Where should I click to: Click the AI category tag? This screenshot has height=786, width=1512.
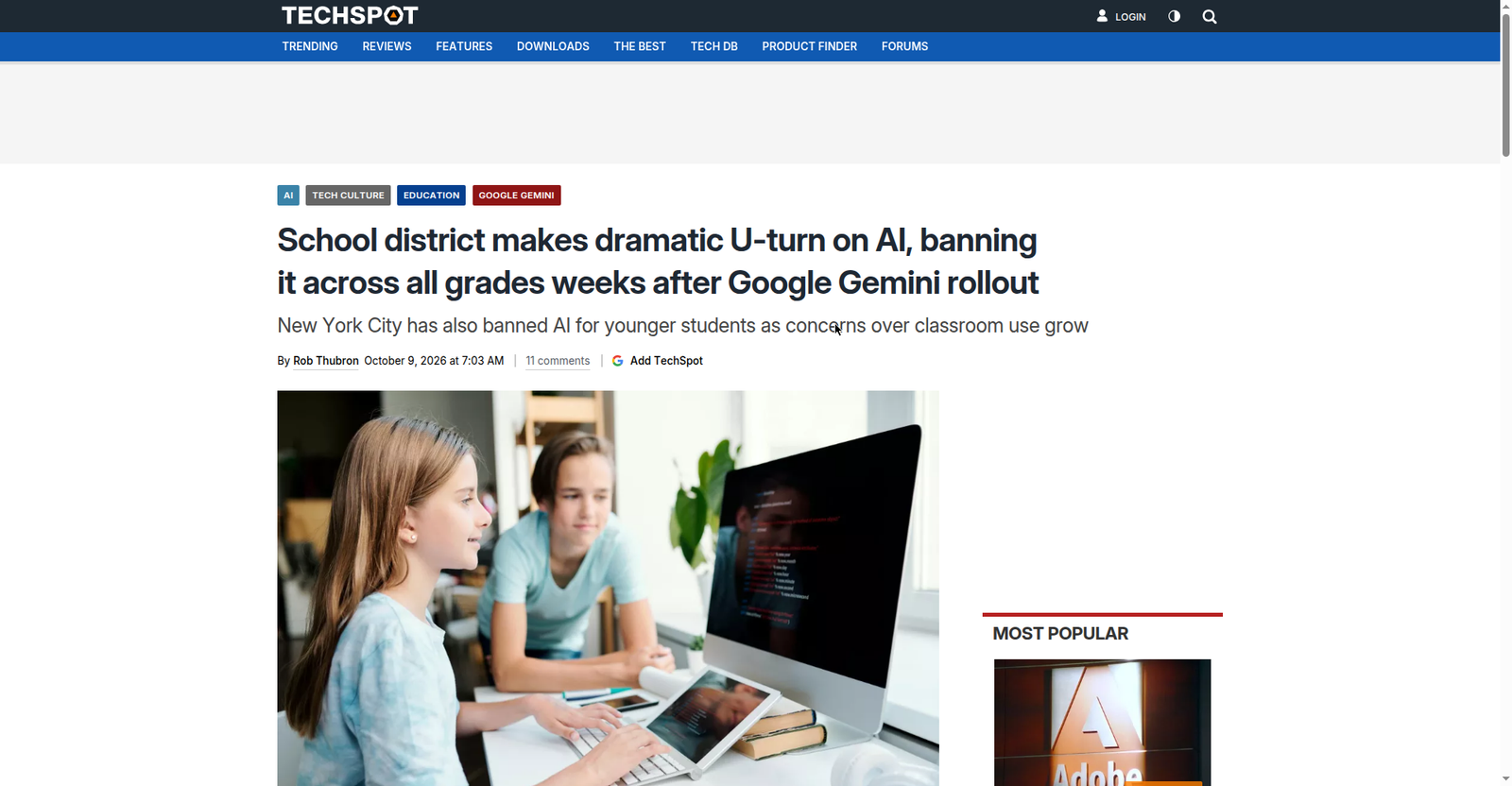[288, 196]
